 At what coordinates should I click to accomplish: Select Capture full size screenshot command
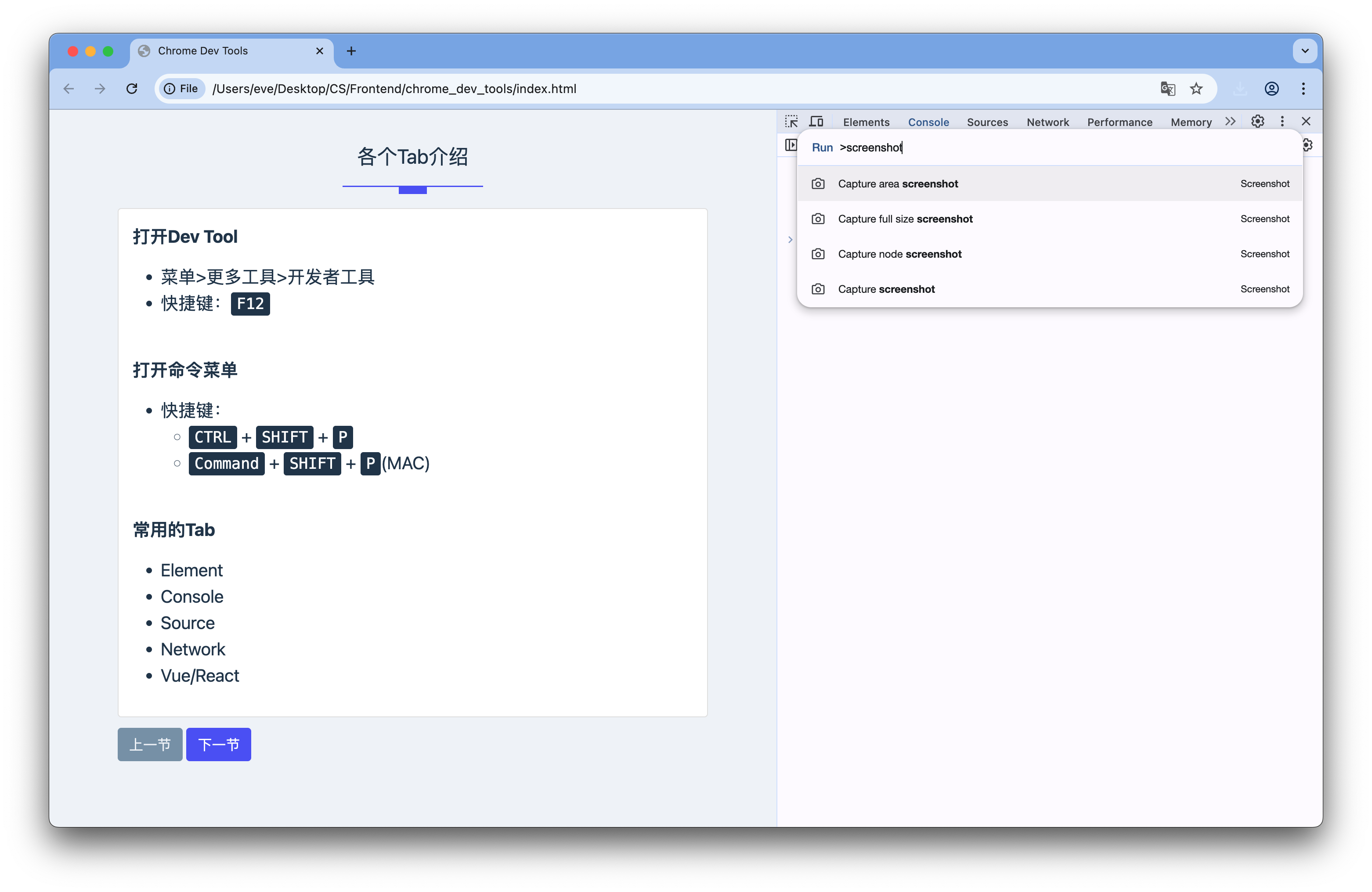[x=905, y=219]
